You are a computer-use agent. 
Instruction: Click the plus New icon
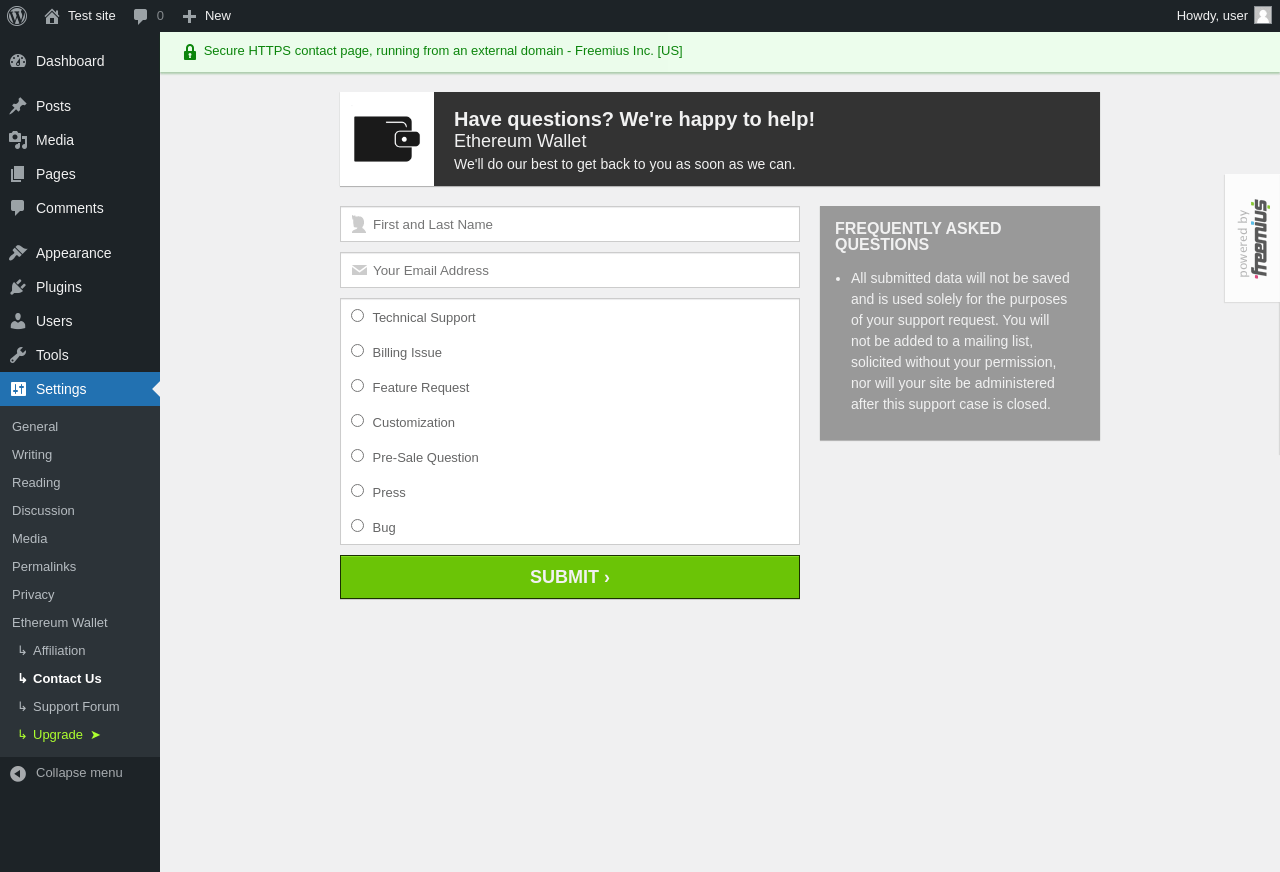point(189,16)
